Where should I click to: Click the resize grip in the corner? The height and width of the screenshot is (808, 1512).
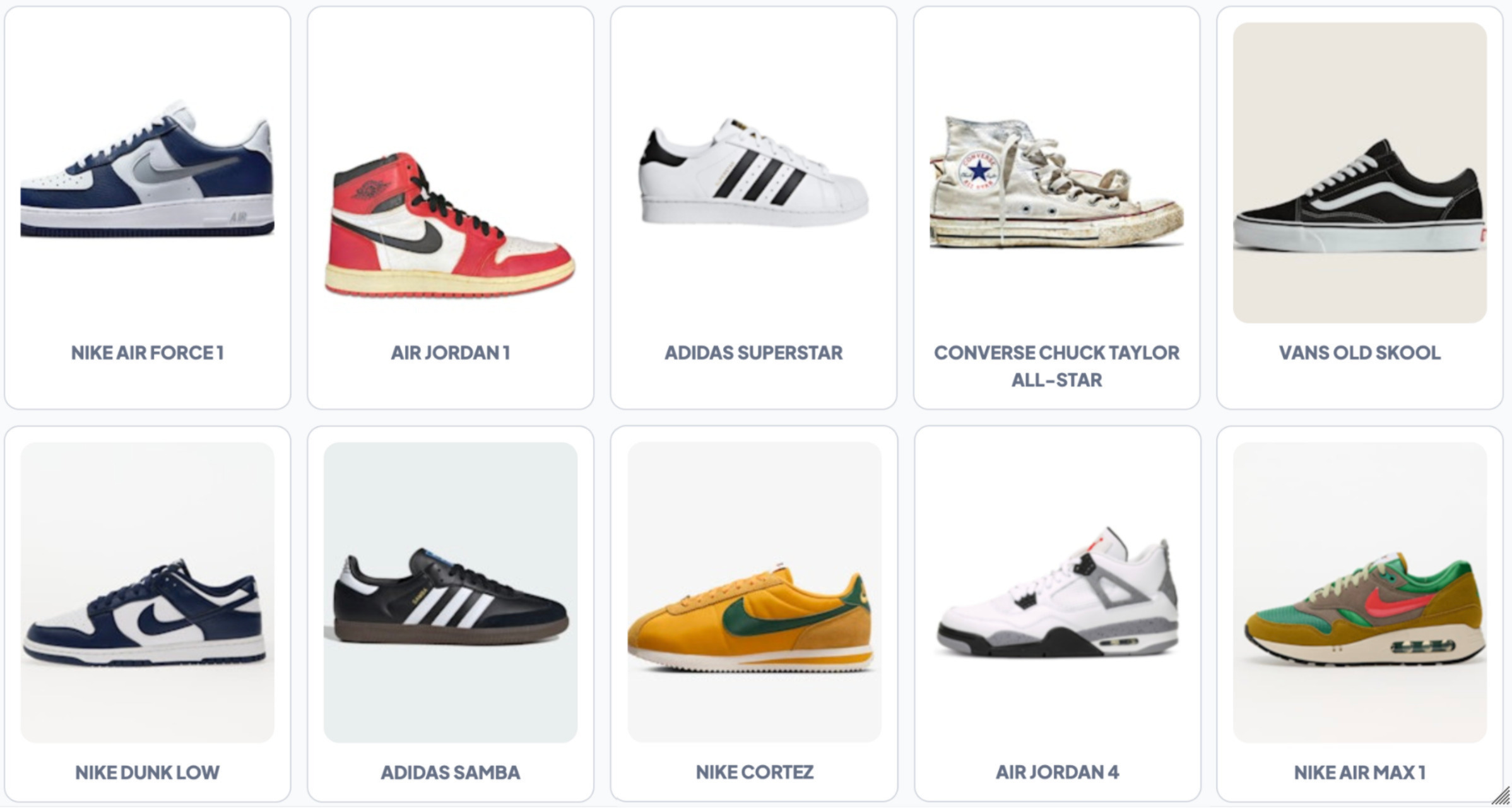pyautogui.click(x=1501, y=797)
